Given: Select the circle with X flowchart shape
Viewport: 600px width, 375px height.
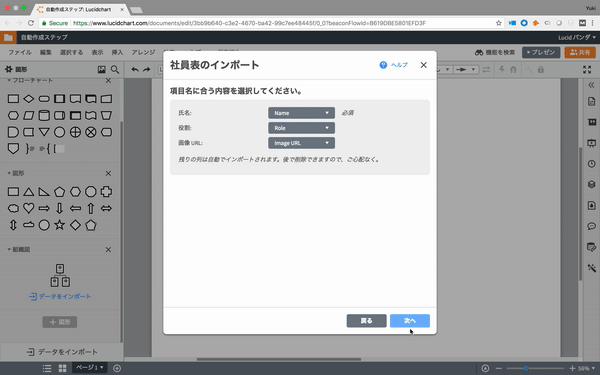Looking at the screenshot, I should point(91,132).
